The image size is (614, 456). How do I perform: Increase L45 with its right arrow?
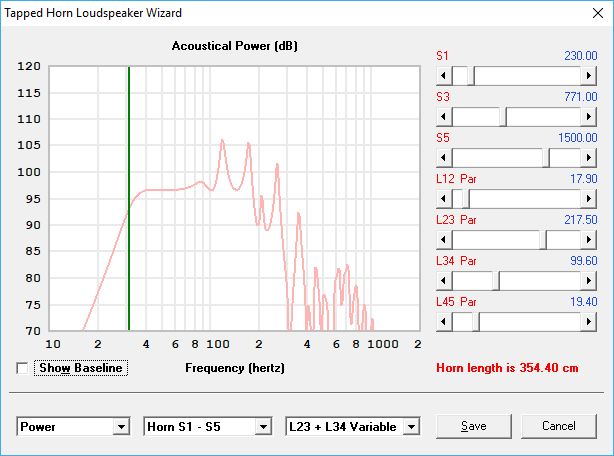pos(589,322)
